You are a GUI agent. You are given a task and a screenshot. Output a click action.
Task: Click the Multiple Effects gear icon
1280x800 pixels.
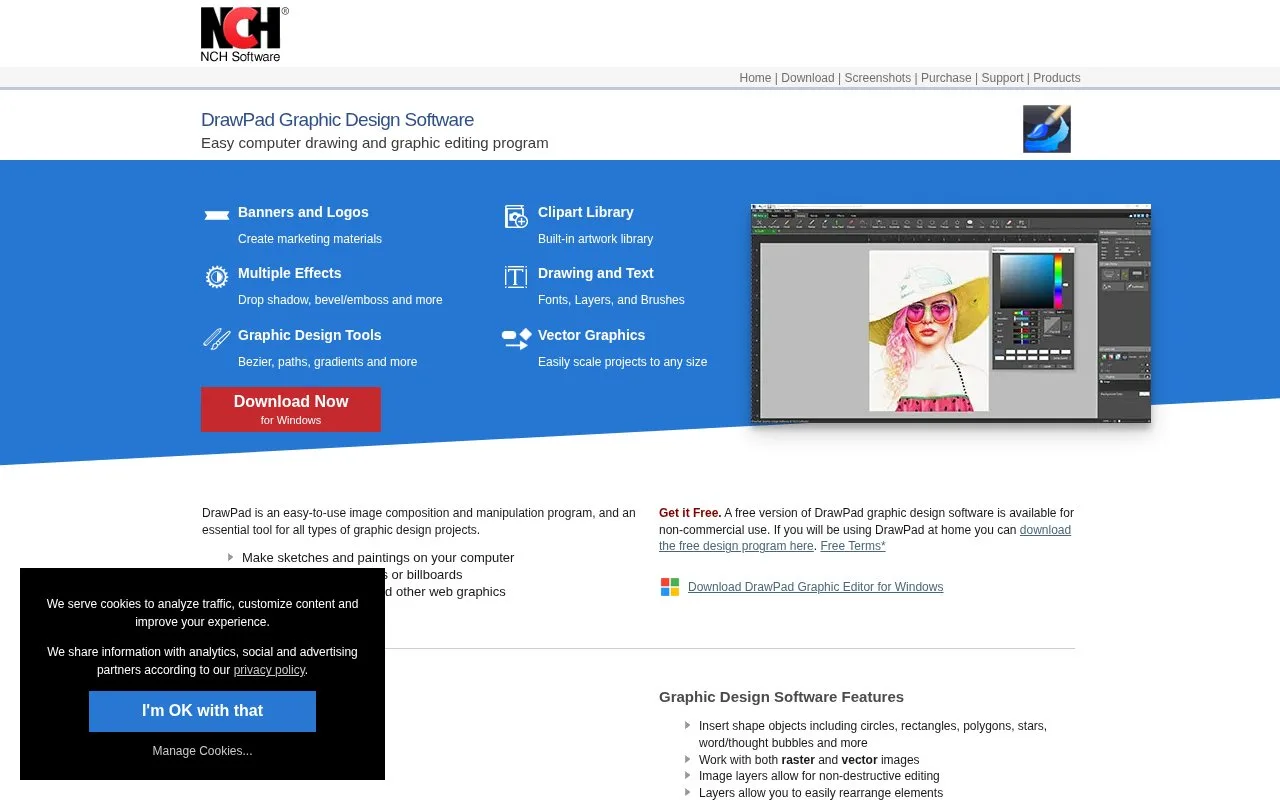coord(217,277)
